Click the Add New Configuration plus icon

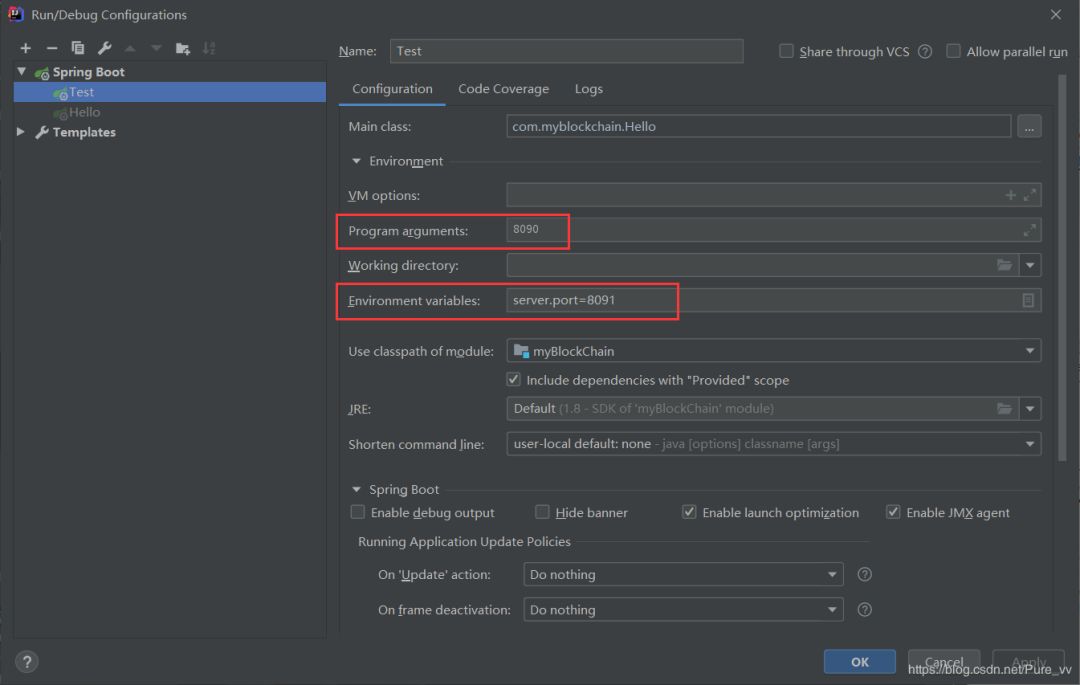tap(26, 48)
